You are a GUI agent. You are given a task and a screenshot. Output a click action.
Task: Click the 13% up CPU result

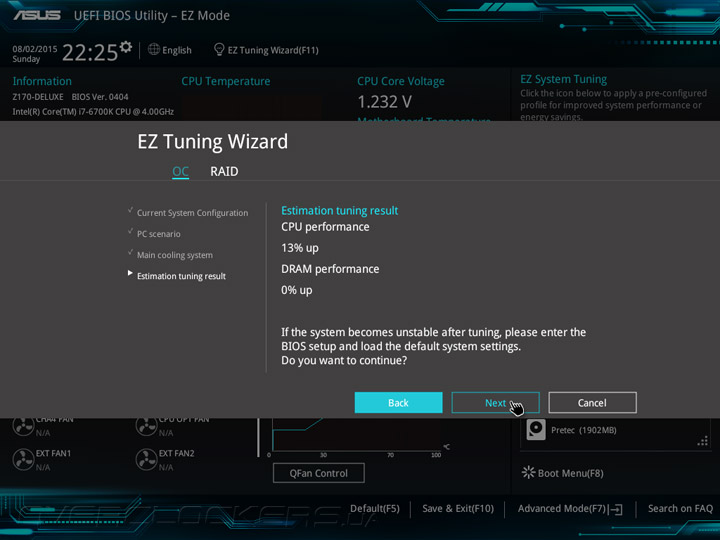(300, 248)
